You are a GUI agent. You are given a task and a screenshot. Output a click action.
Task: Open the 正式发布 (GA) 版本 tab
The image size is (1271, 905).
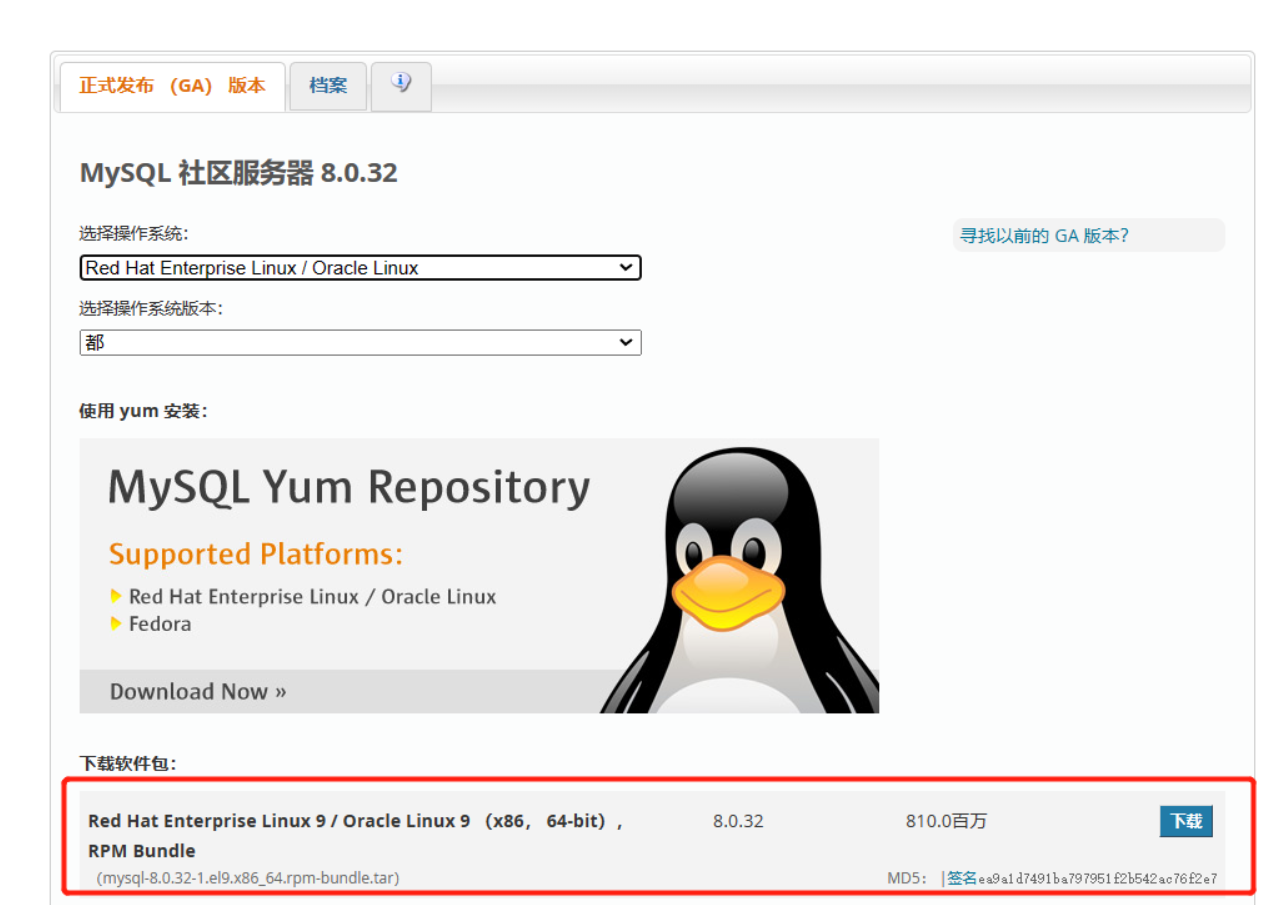click(172, 86)
